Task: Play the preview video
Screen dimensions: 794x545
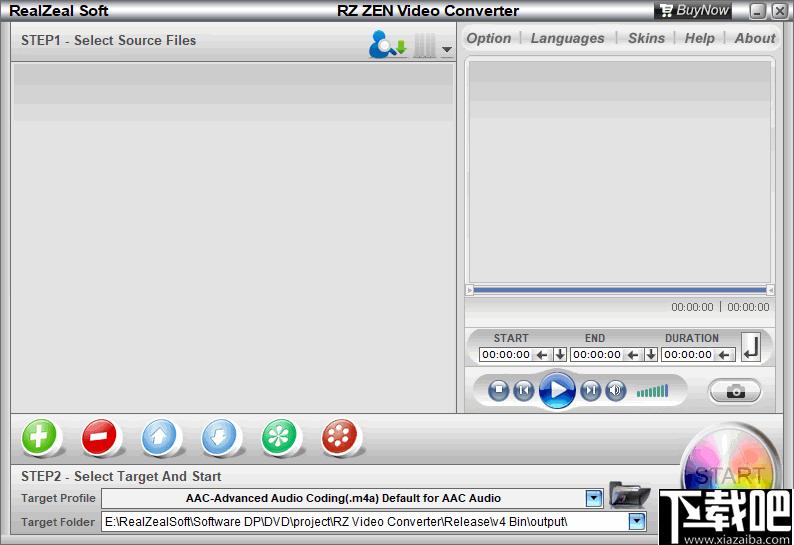Action: tap(557, 390)
